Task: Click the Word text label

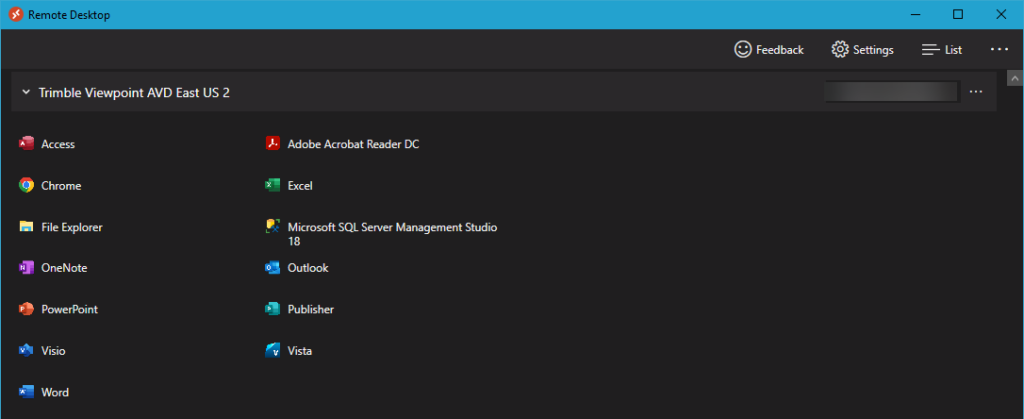Action: (x=56, y=393)
